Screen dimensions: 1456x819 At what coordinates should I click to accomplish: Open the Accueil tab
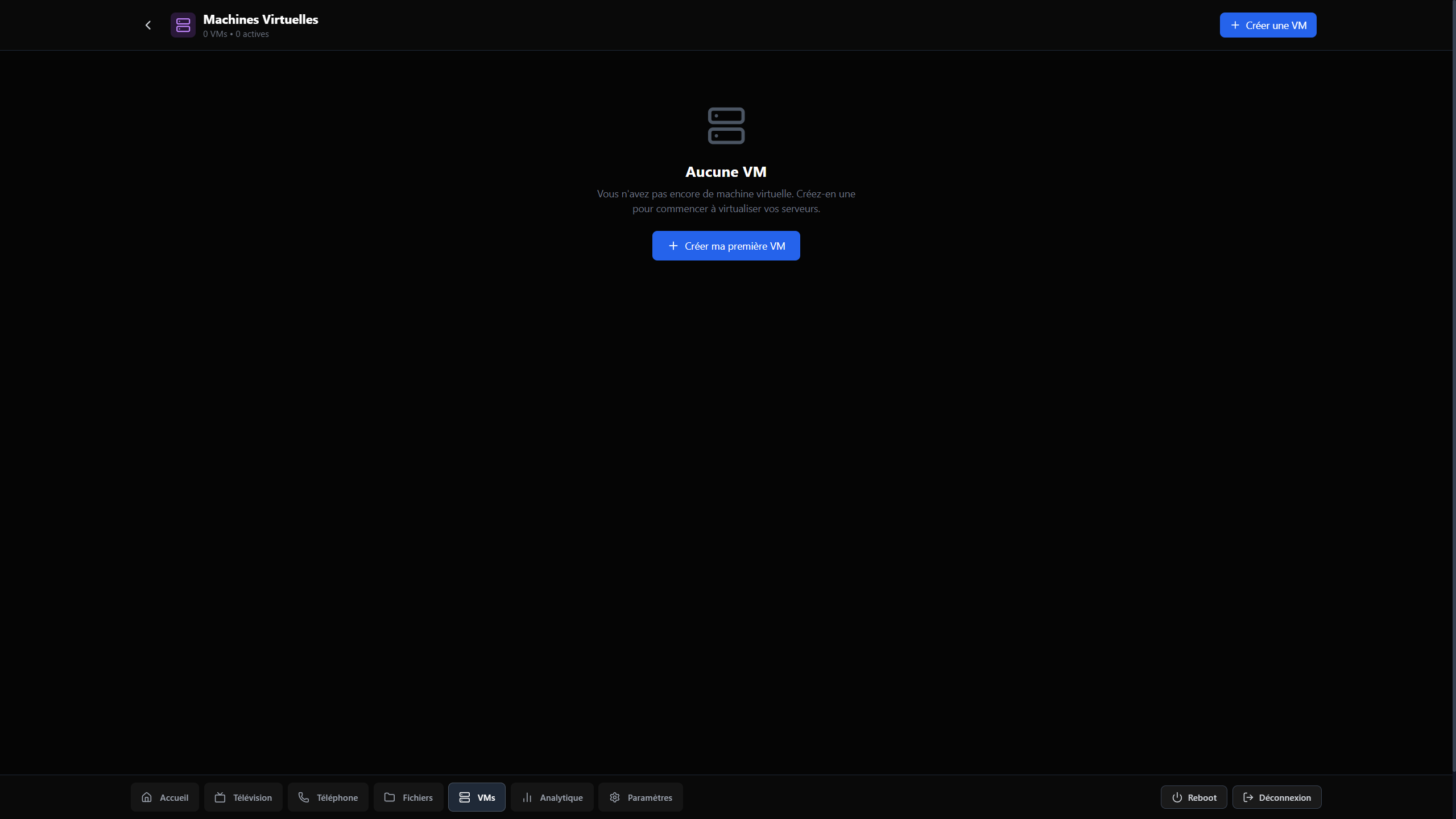point(165,797)
